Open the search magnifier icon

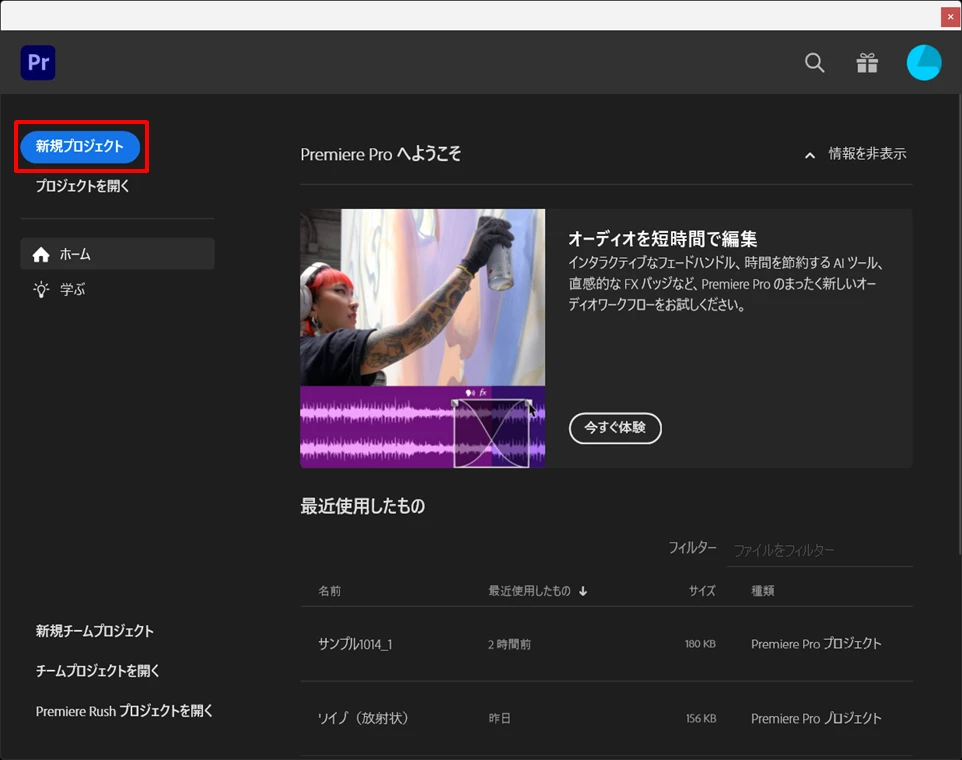pos(814,63)
